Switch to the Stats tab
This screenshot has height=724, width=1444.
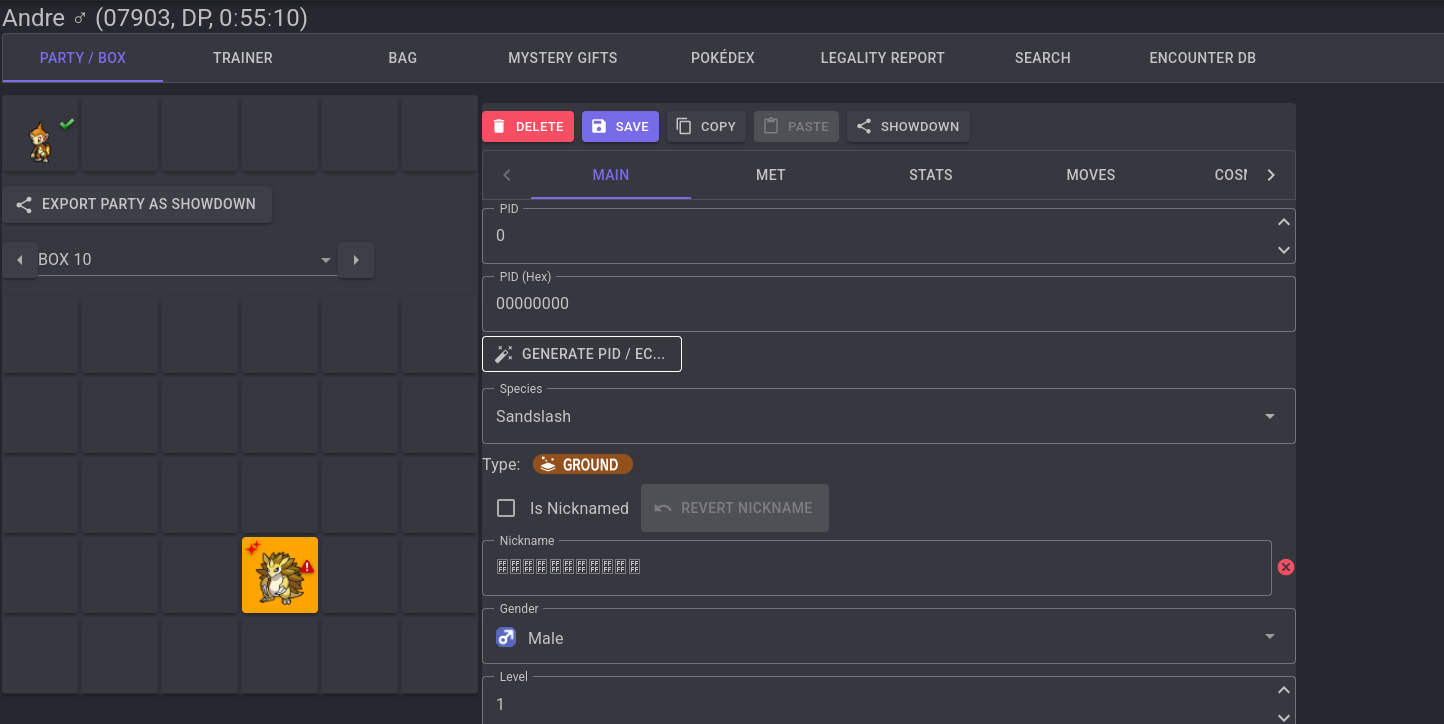930,175
